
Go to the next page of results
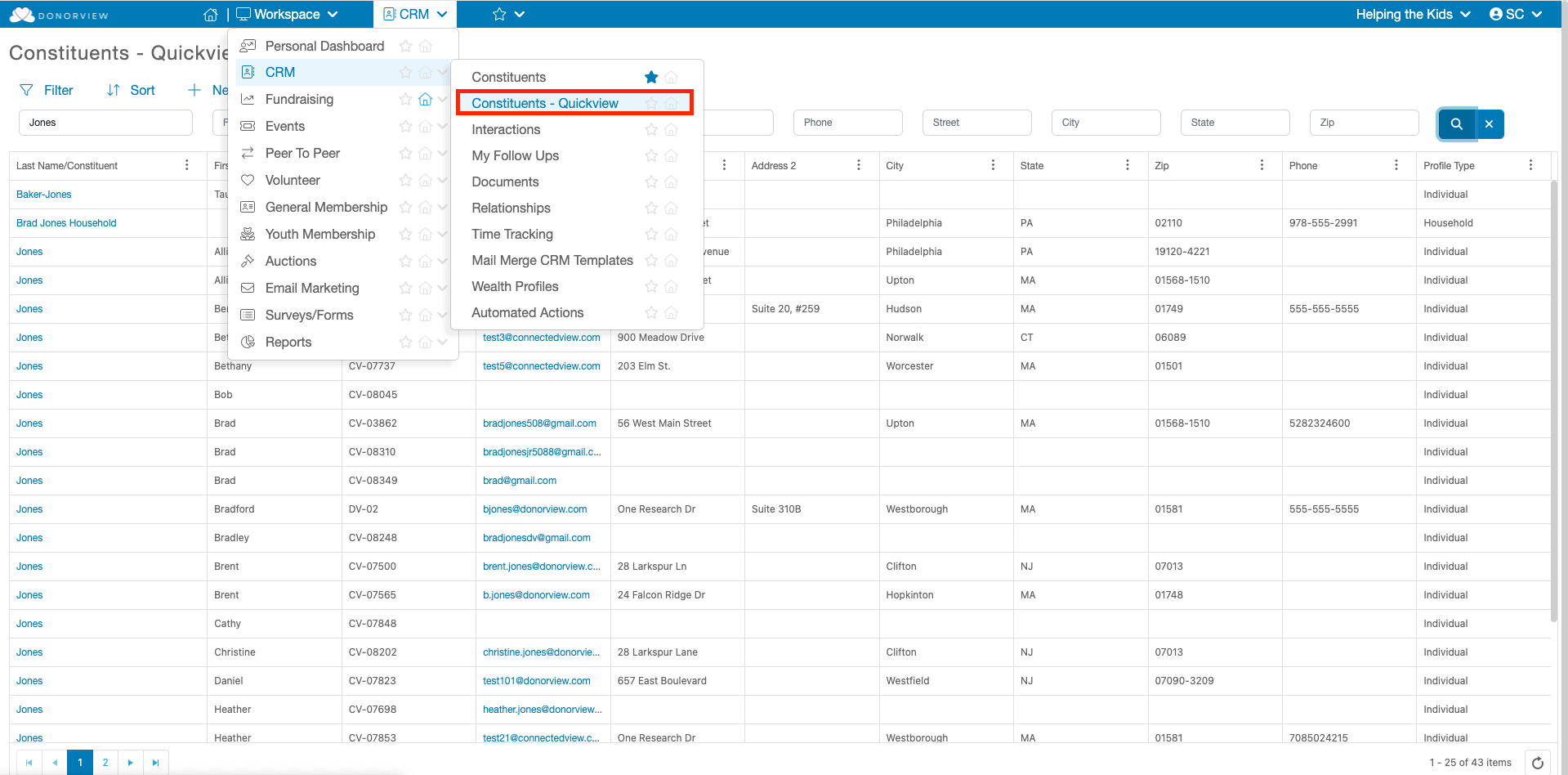coord(130,763)
